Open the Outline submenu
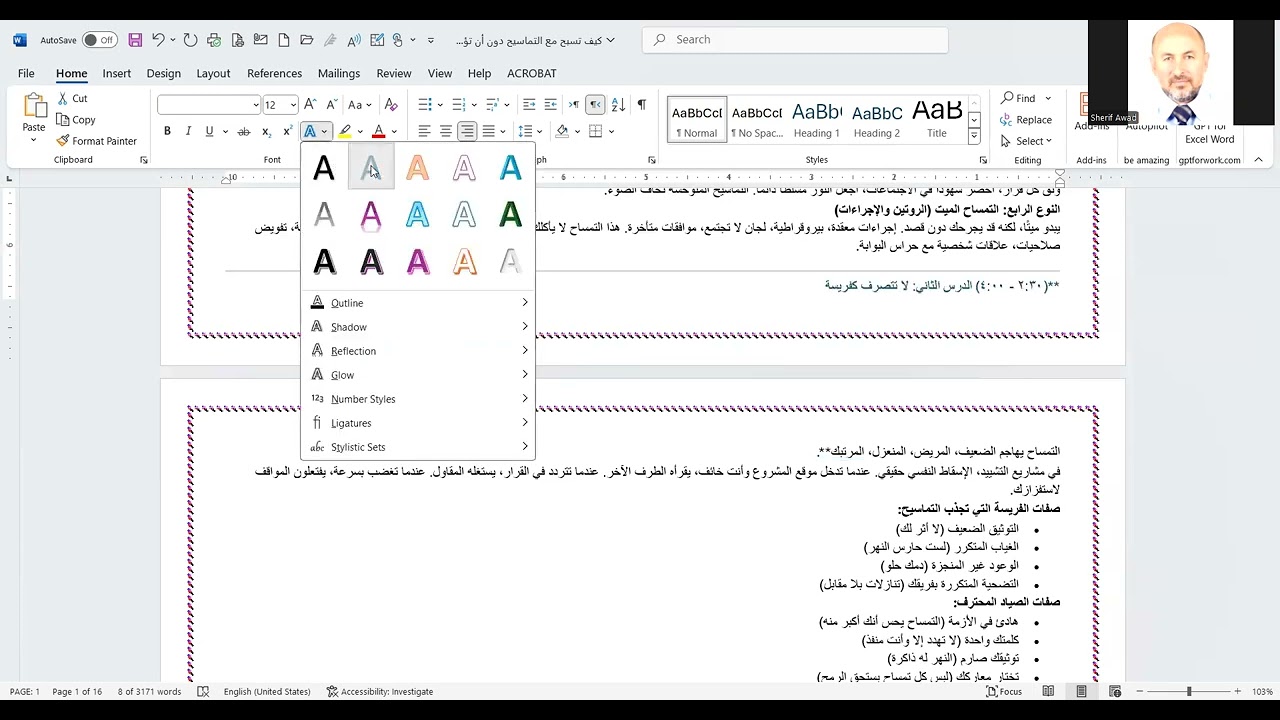Viewport: 1280px width, 720px height. click(x=418, y=303)
